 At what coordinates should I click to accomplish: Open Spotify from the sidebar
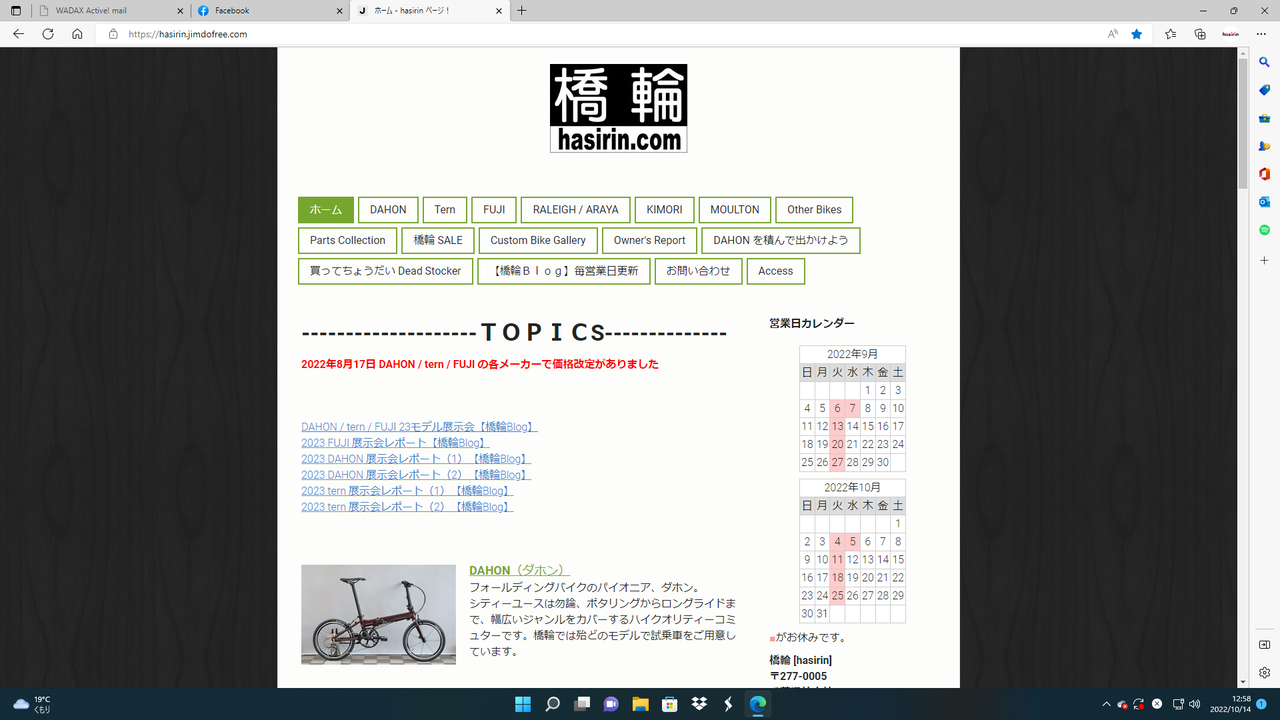coord(1264,230)
